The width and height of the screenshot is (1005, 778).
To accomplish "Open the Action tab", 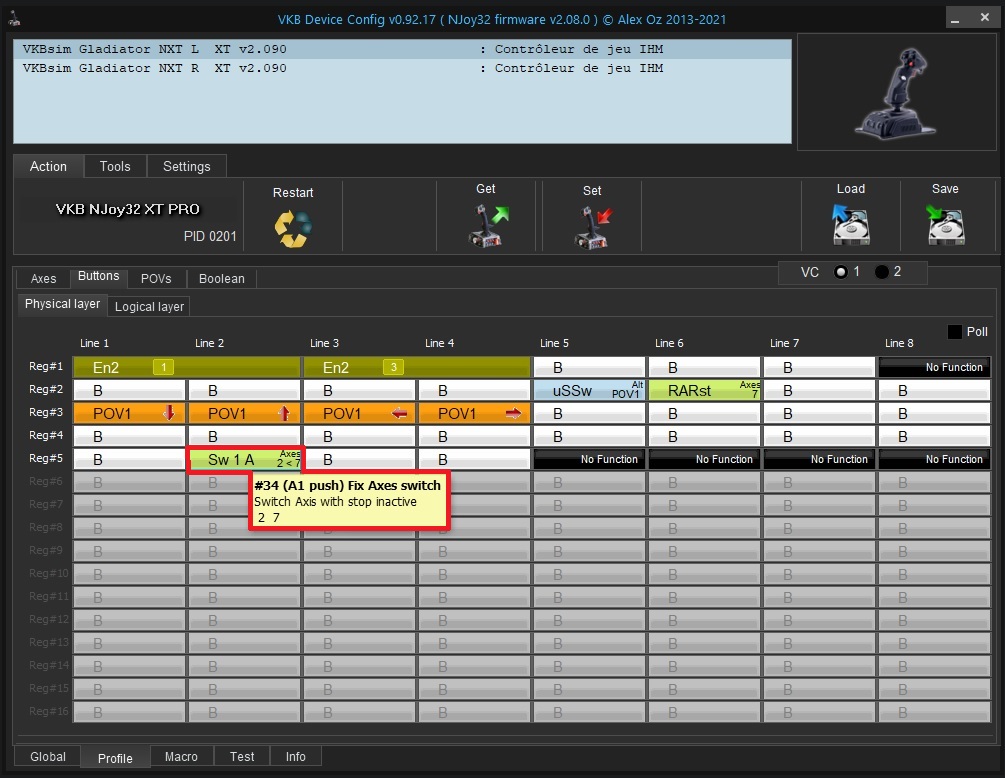I will click(x=48, y=166).
